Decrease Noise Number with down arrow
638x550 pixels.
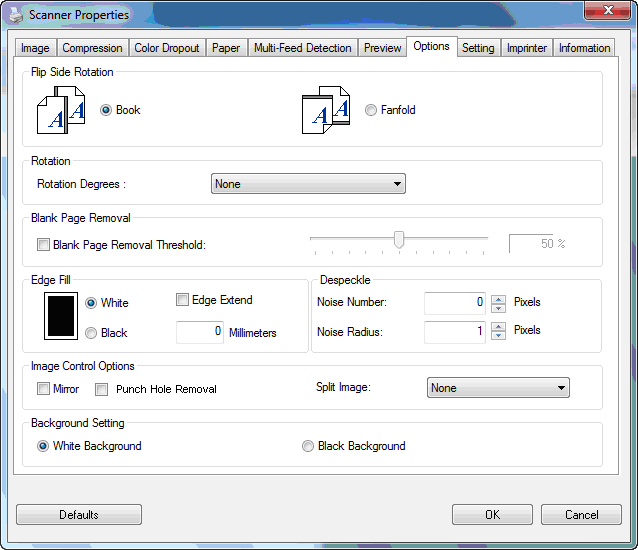point(498,308)
